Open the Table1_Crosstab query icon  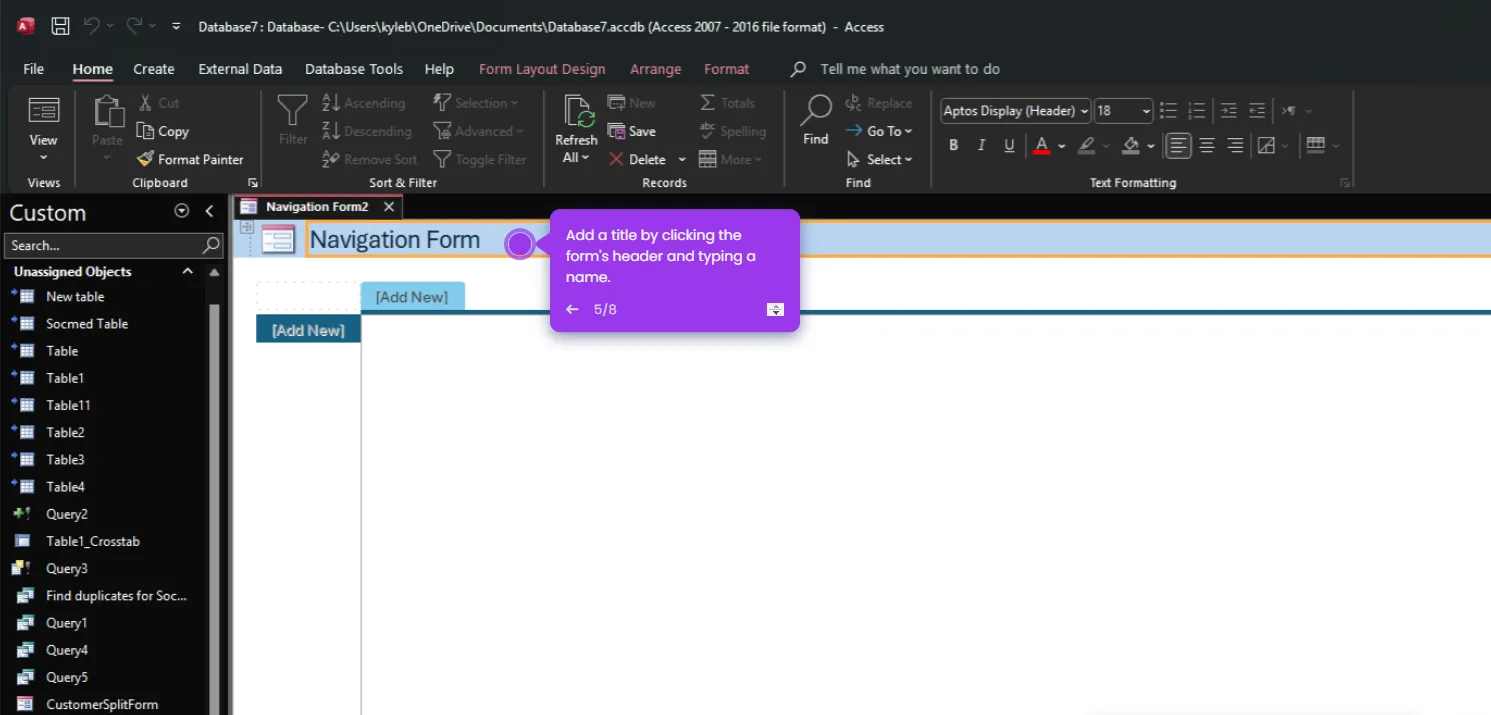tap(22, 540)
